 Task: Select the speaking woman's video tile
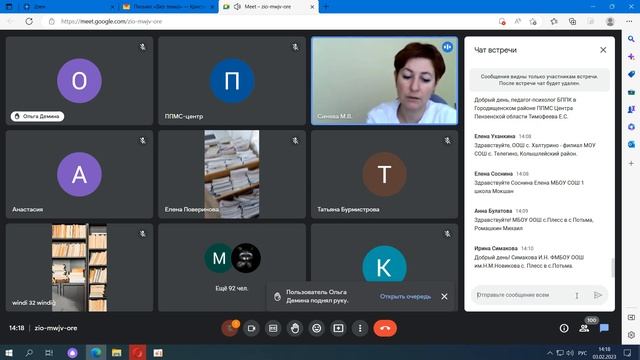(384, 81)
